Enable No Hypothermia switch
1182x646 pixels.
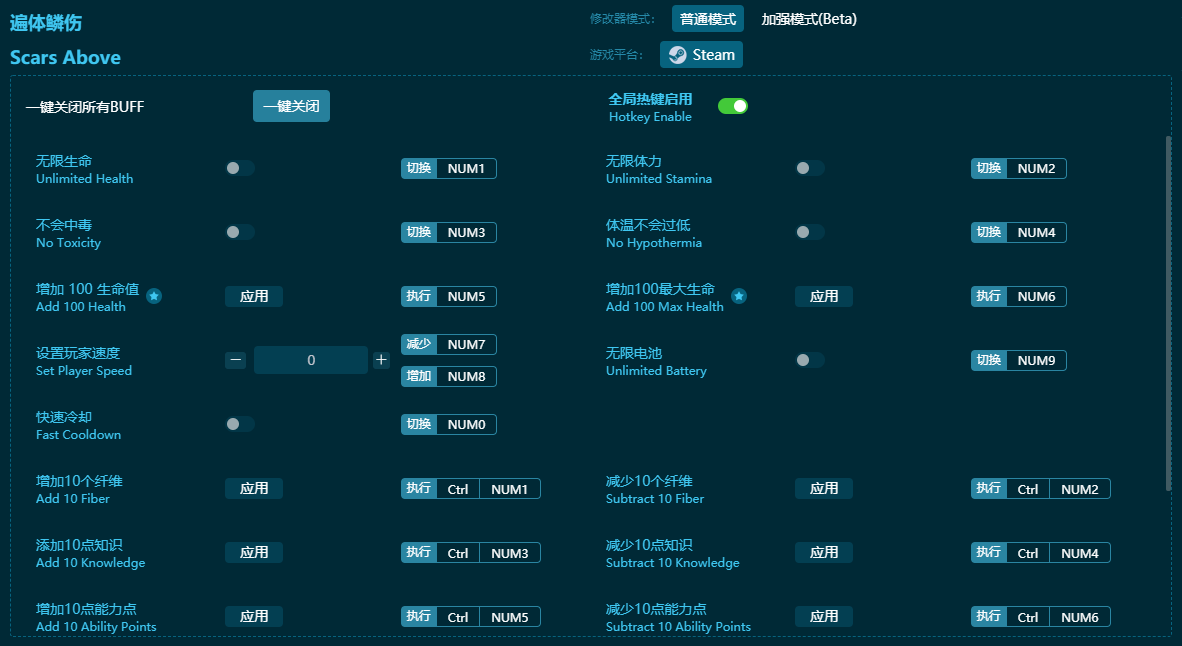810,232
